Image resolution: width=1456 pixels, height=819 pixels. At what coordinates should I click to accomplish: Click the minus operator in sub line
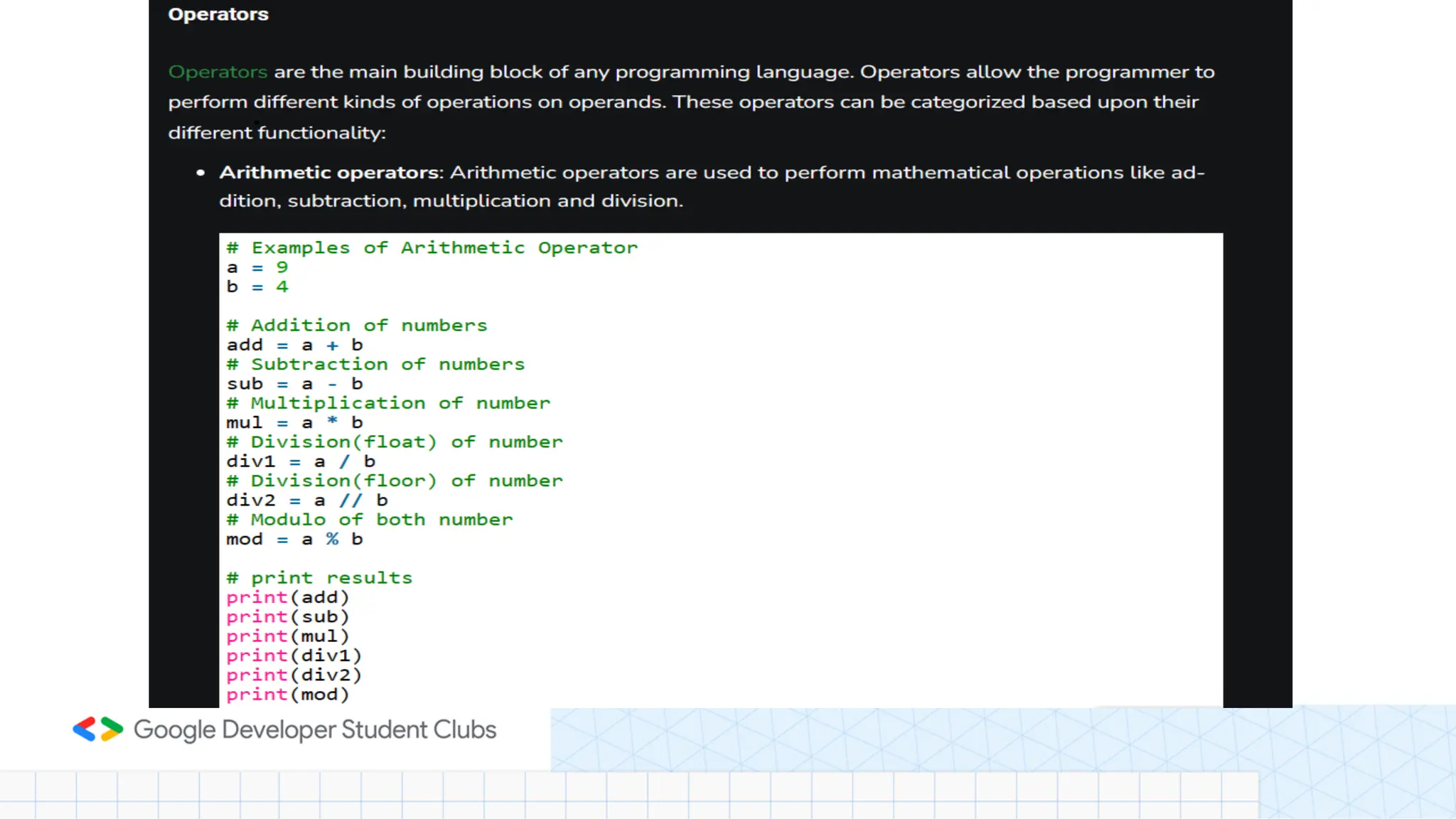332,385
